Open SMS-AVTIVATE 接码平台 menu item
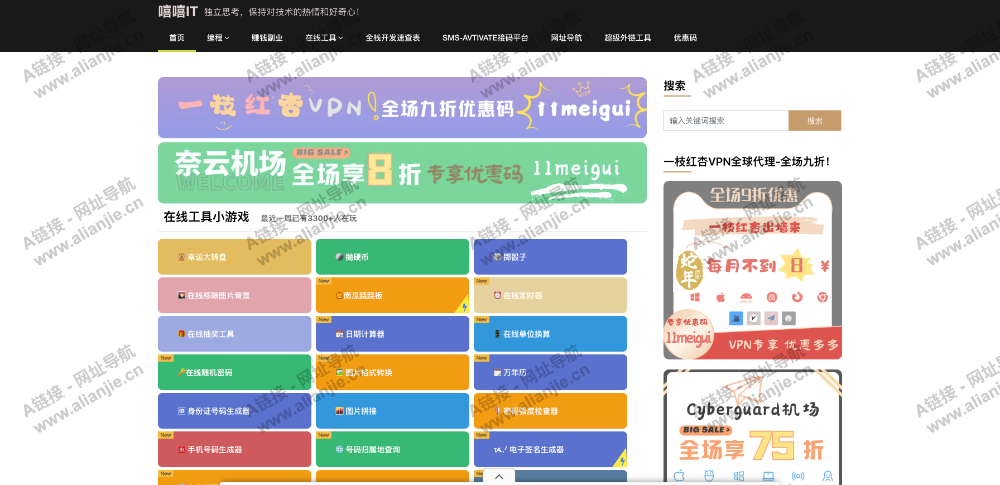This screenshot has width=1000, height=485. pos(485,38)
